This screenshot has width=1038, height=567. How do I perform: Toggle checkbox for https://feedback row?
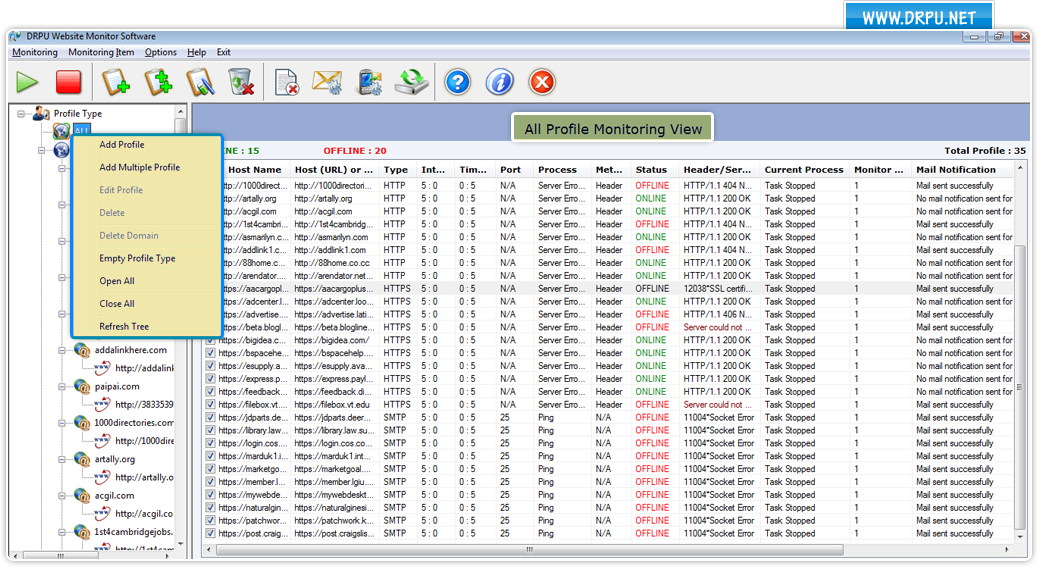click(211, 392)
